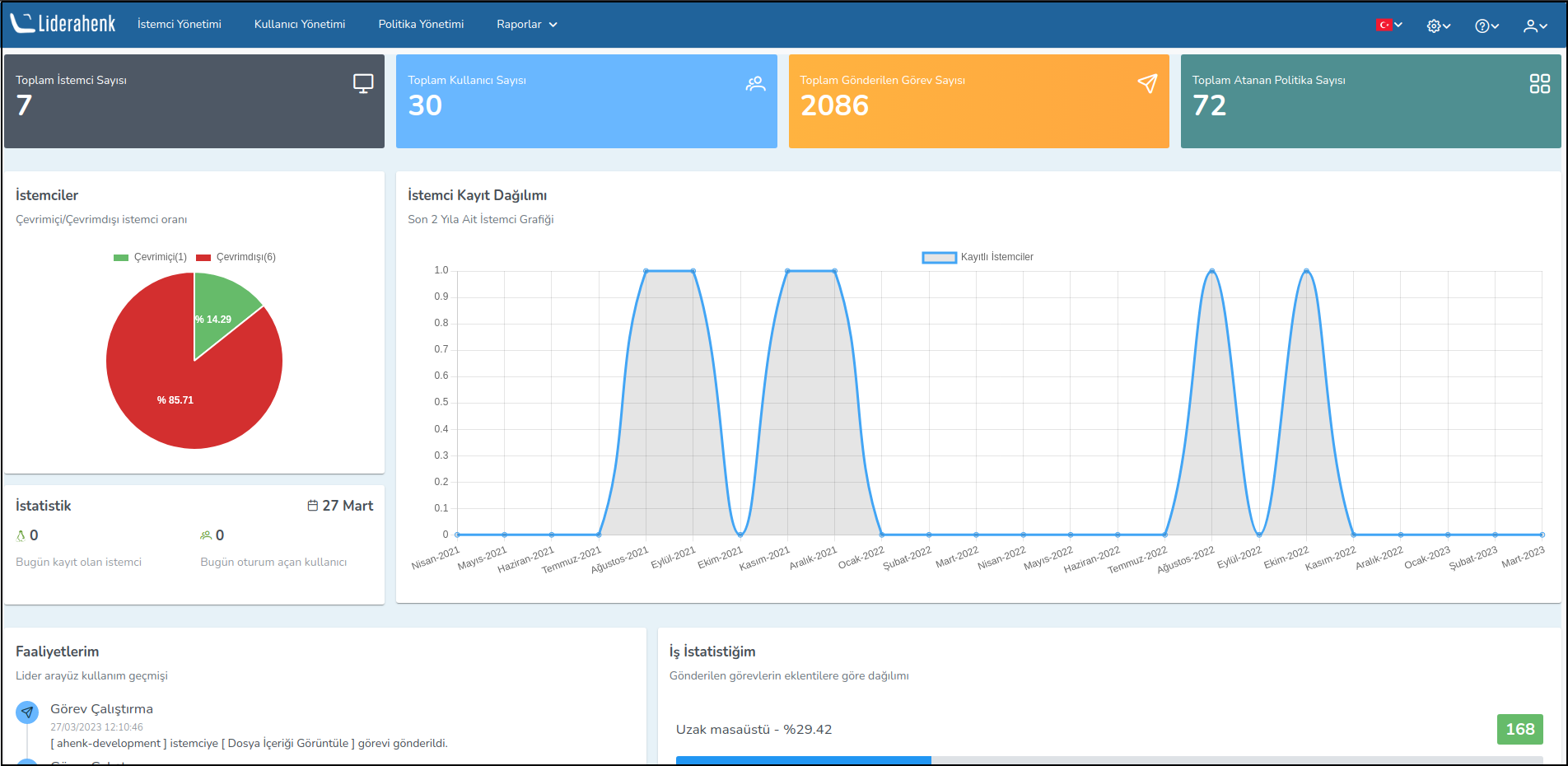Open the user profile menu
Viewport: 1568px width, 766px height.
click(x=1535, y=26)
